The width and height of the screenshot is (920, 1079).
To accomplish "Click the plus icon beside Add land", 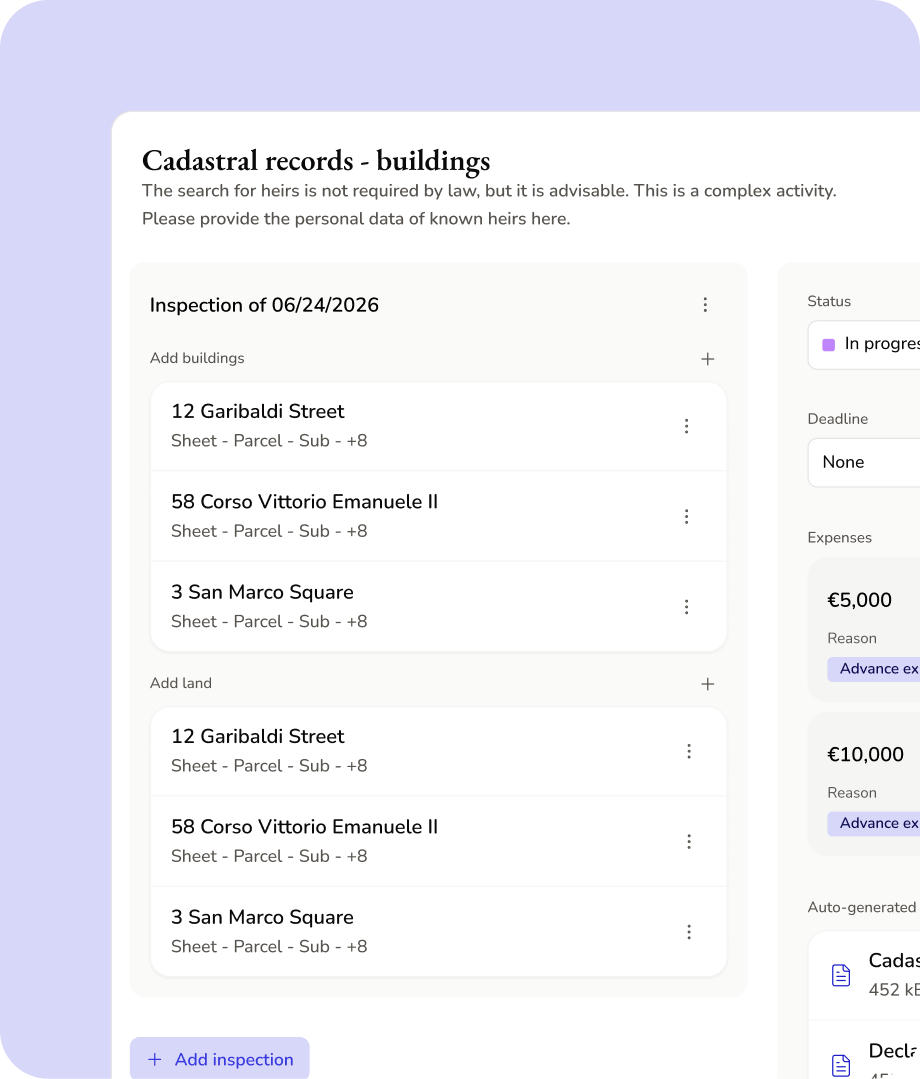I will point(707,683).
